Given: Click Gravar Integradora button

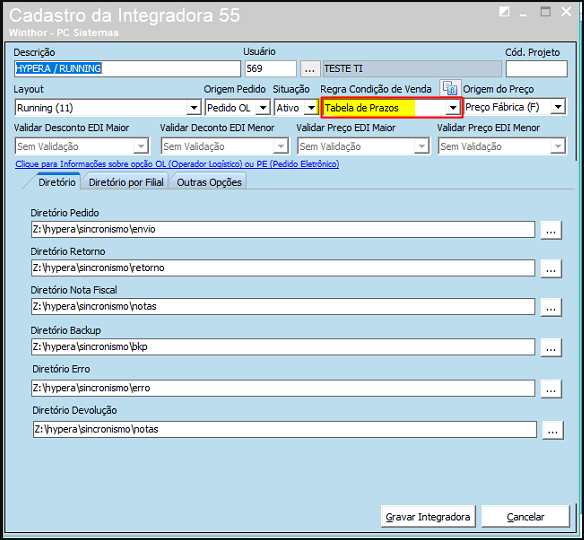Looking at the screenshot, I should click(x=428, y=517).
